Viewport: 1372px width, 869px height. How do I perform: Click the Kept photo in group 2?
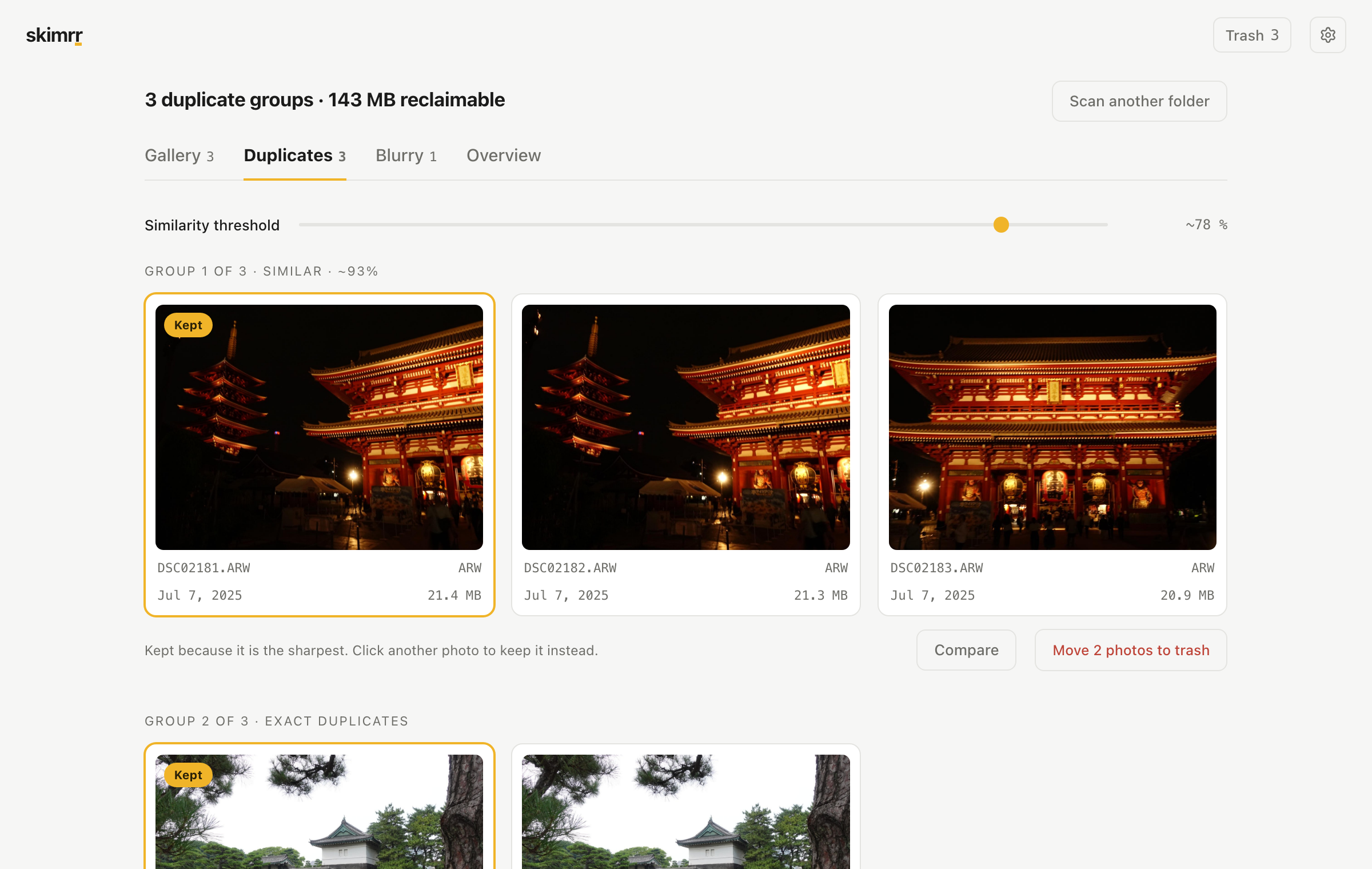319,812
